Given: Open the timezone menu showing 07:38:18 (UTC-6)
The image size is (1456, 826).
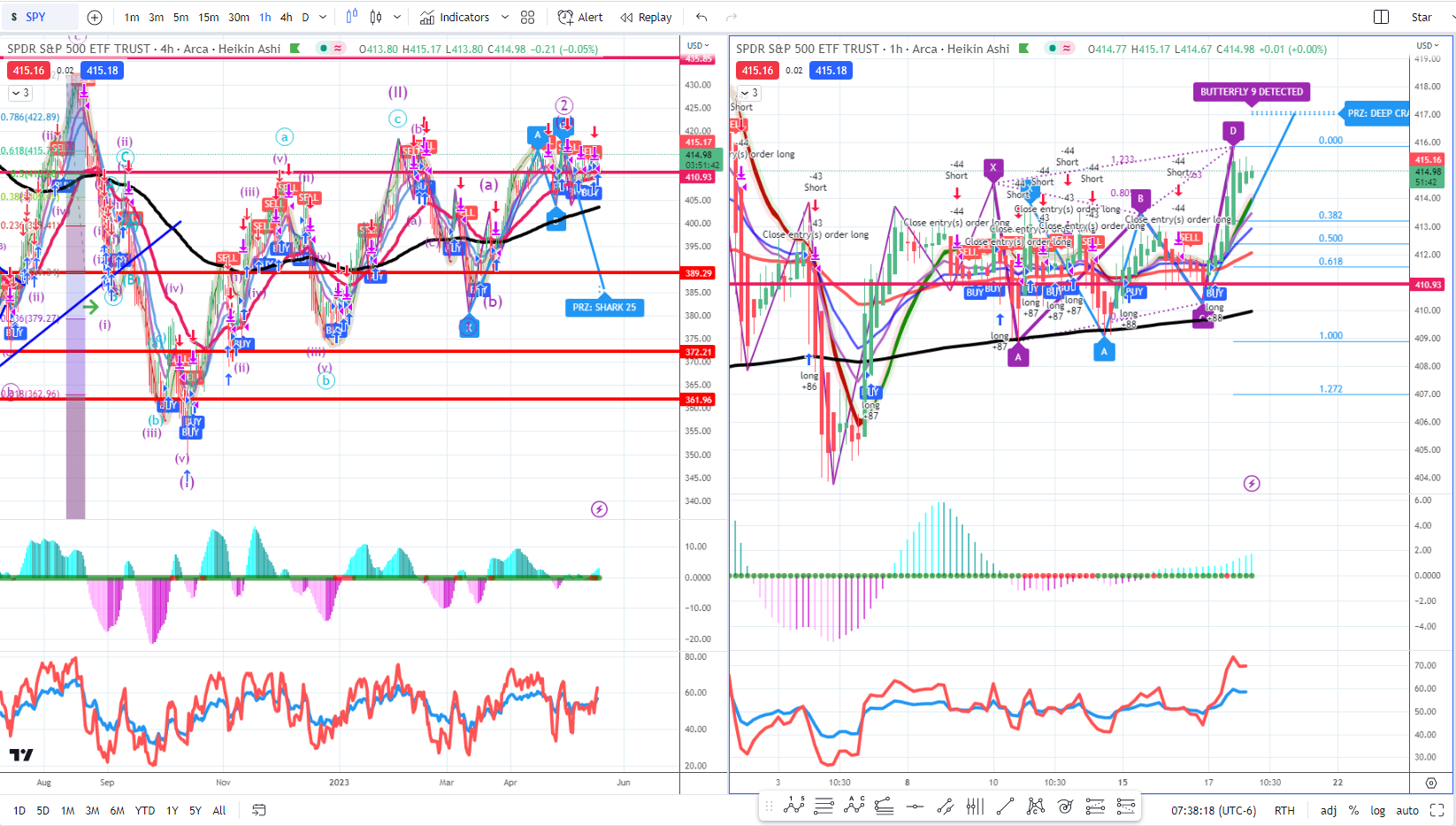Looking at the screenshot, I should pyautogui.click(x=1214, y=810).
